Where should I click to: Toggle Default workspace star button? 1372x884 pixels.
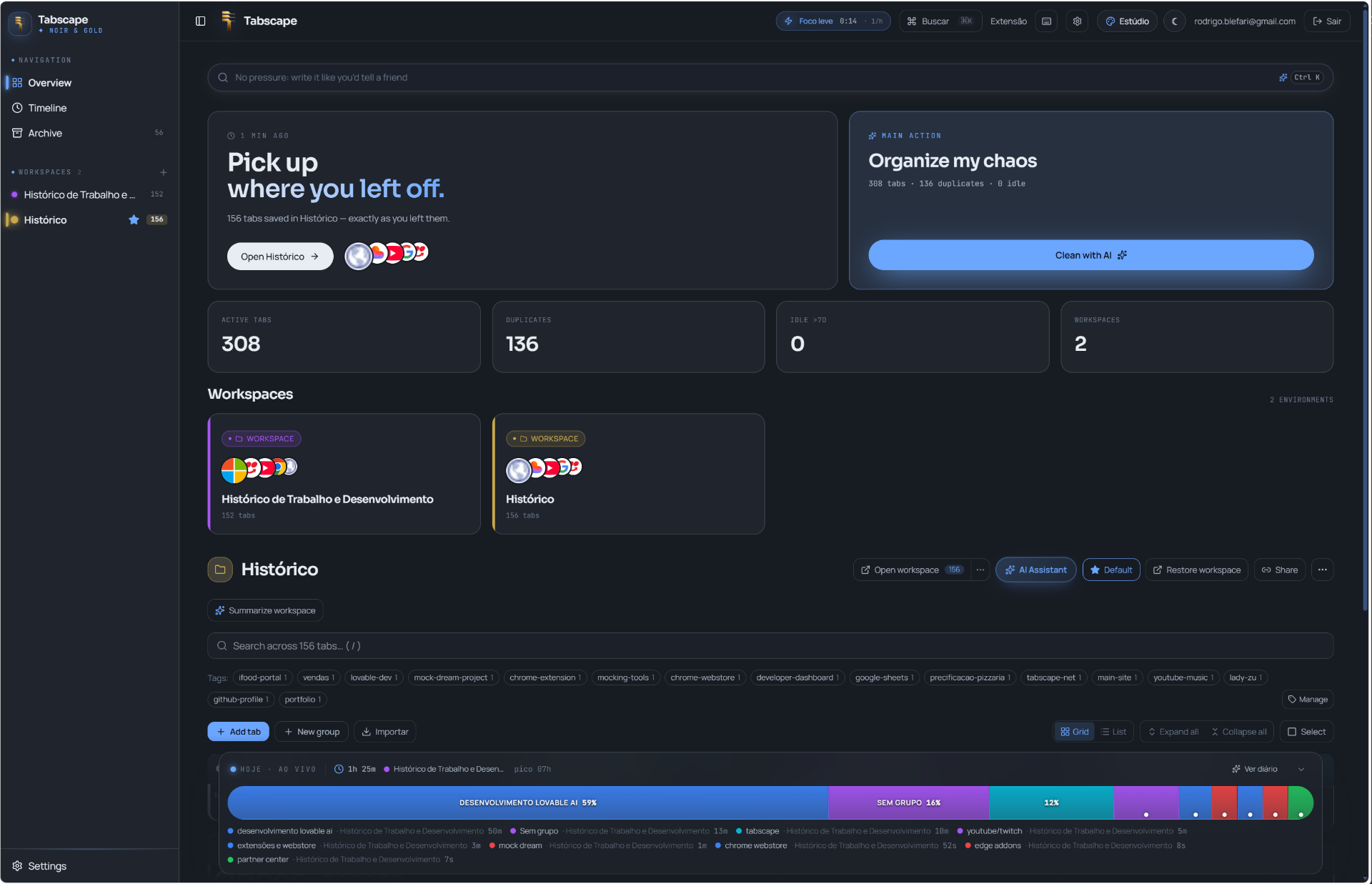(1111, 570)
